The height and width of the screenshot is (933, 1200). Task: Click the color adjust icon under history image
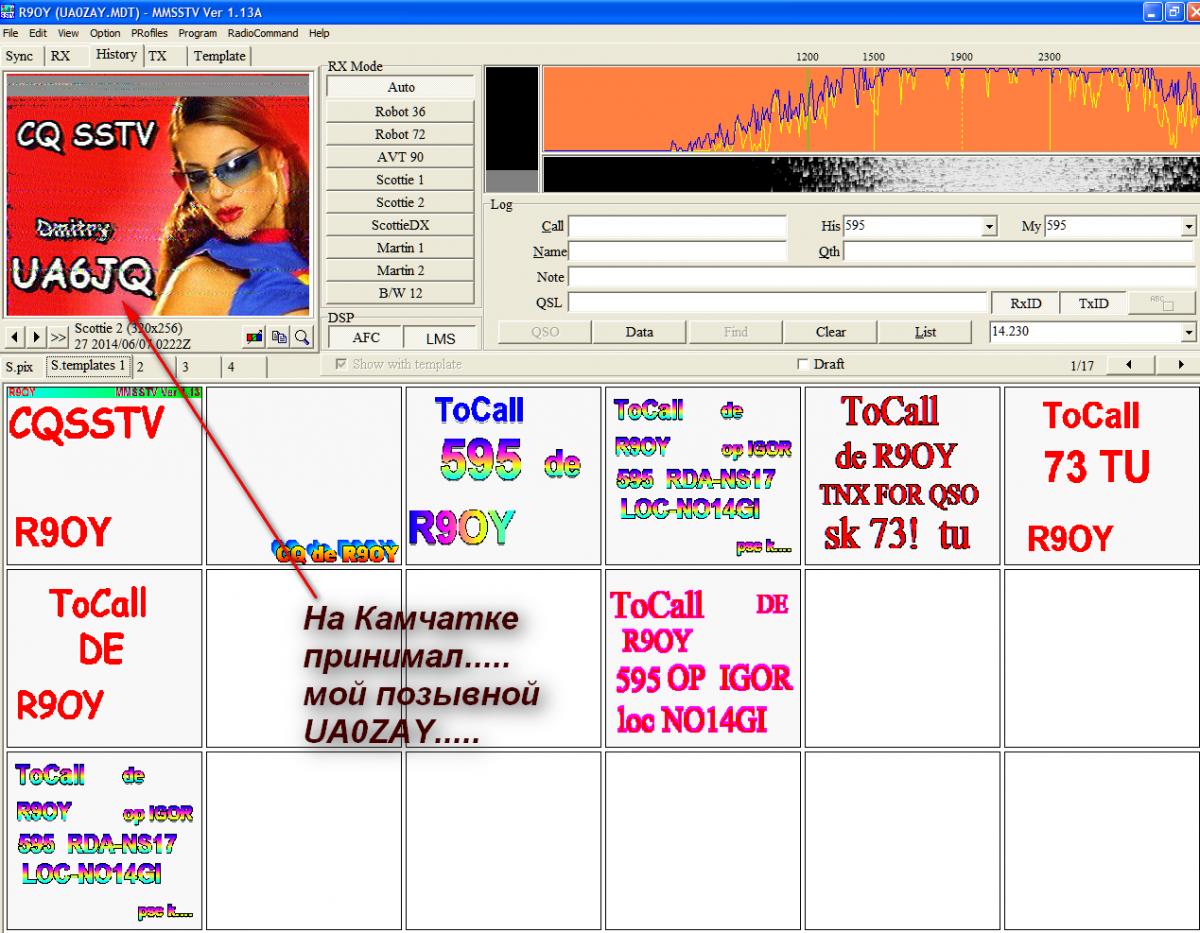(255, 337)
